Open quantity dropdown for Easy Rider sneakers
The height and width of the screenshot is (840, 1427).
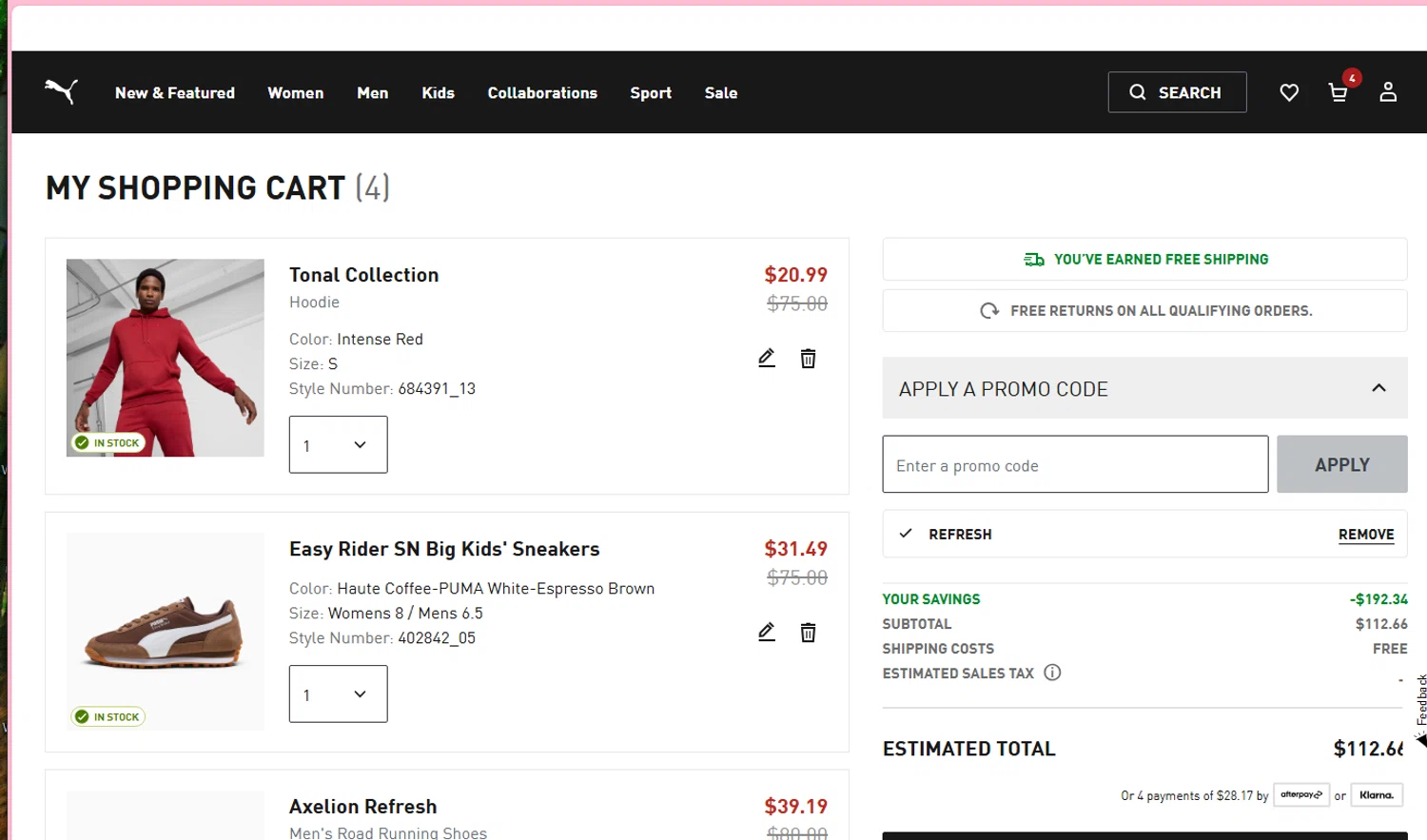tap(338, 693)
